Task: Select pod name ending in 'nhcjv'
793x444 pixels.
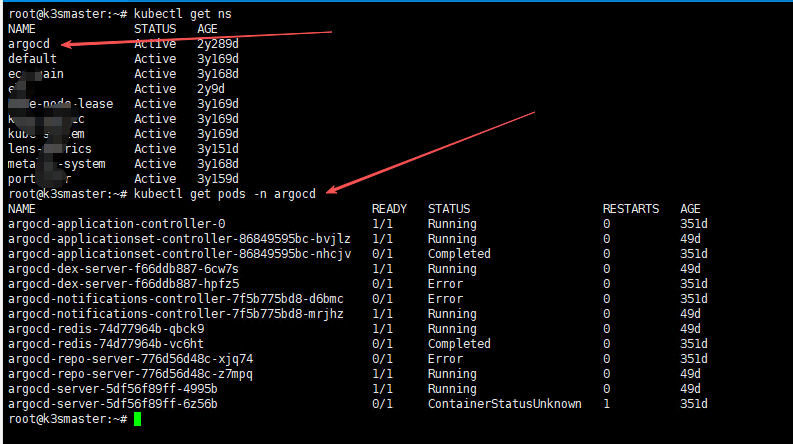Action: click(x=179, y=254)
